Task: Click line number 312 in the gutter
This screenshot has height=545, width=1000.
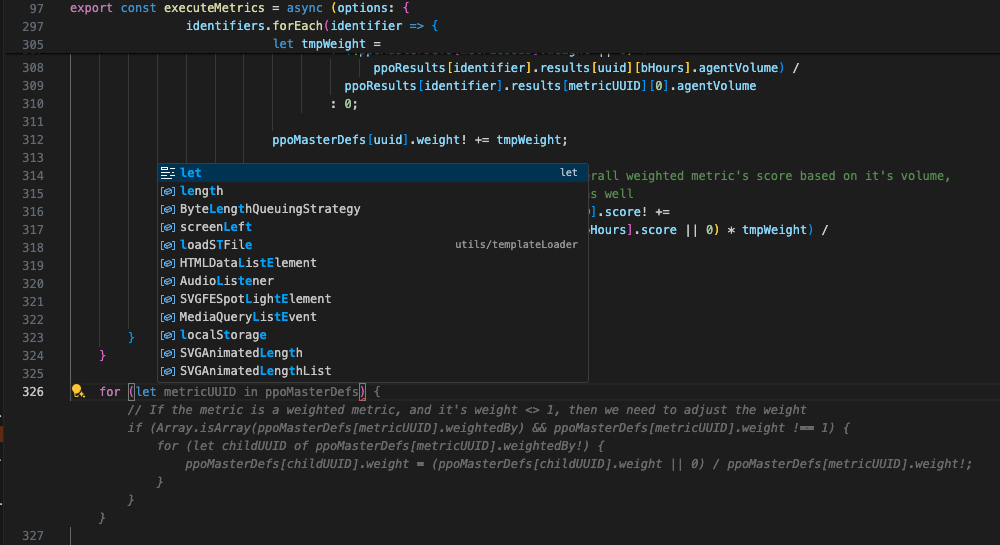Action: tap(32, 139)
